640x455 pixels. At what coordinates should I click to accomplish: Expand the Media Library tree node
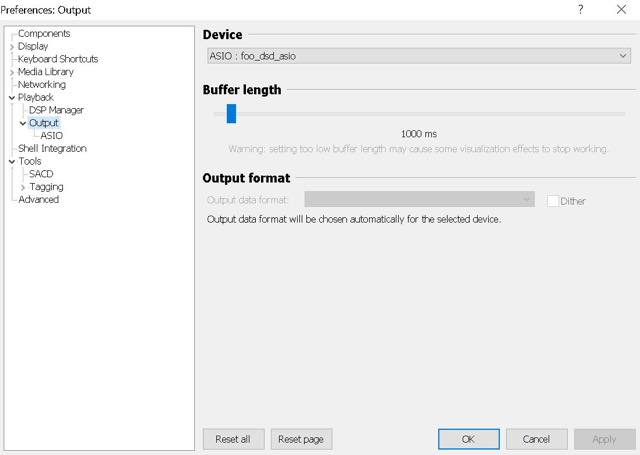12,72
